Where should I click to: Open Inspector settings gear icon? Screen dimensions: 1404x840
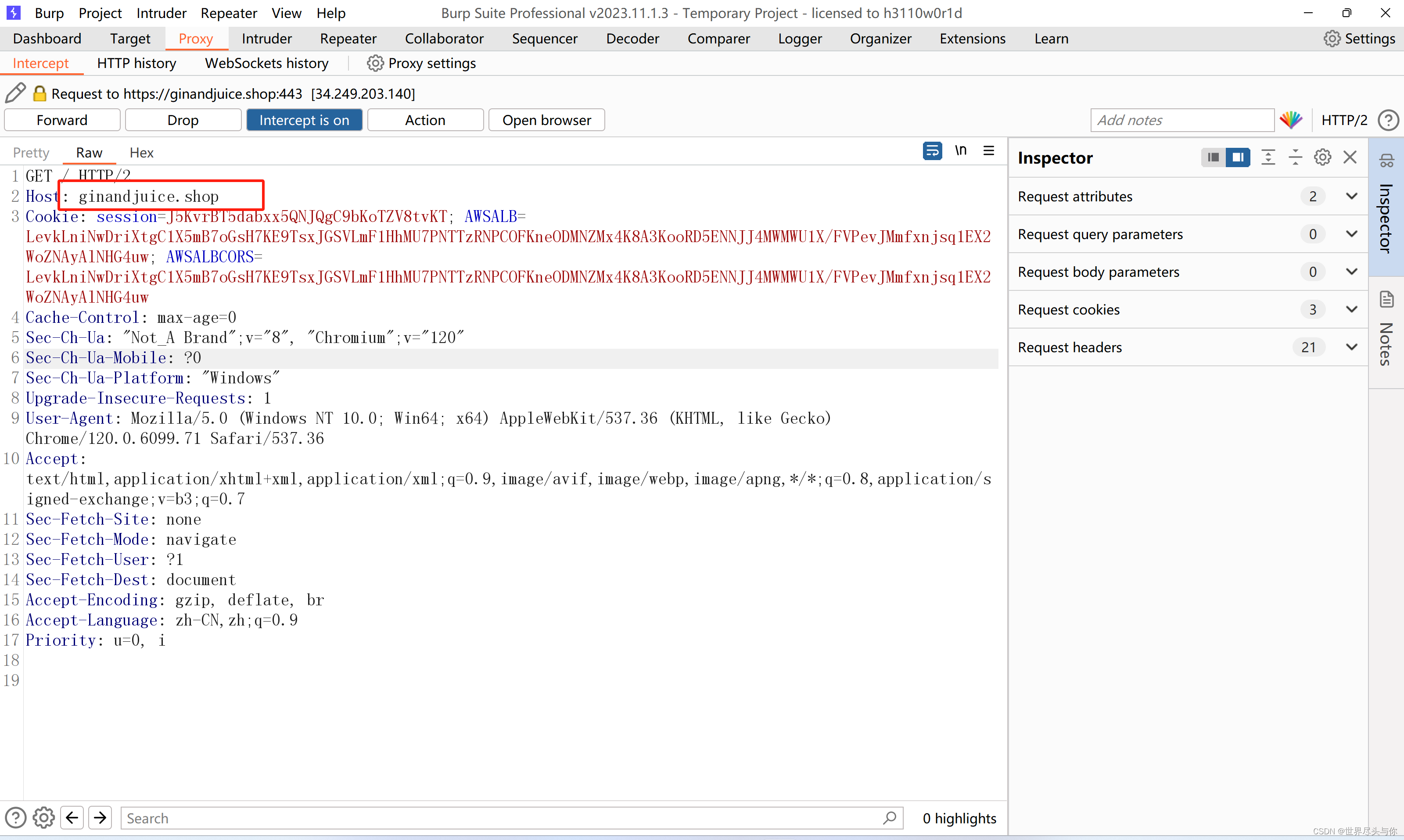click(x=1322, y=157)
